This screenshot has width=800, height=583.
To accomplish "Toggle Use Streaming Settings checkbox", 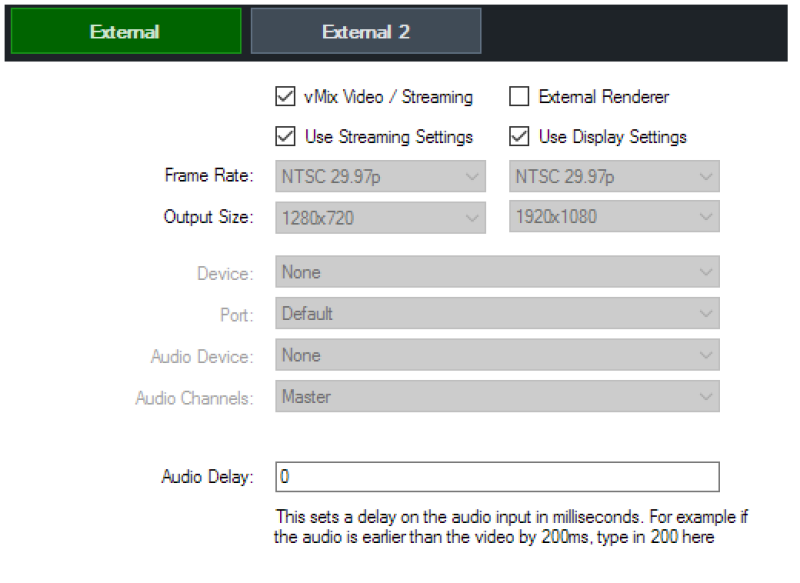I will pos(285,136).
